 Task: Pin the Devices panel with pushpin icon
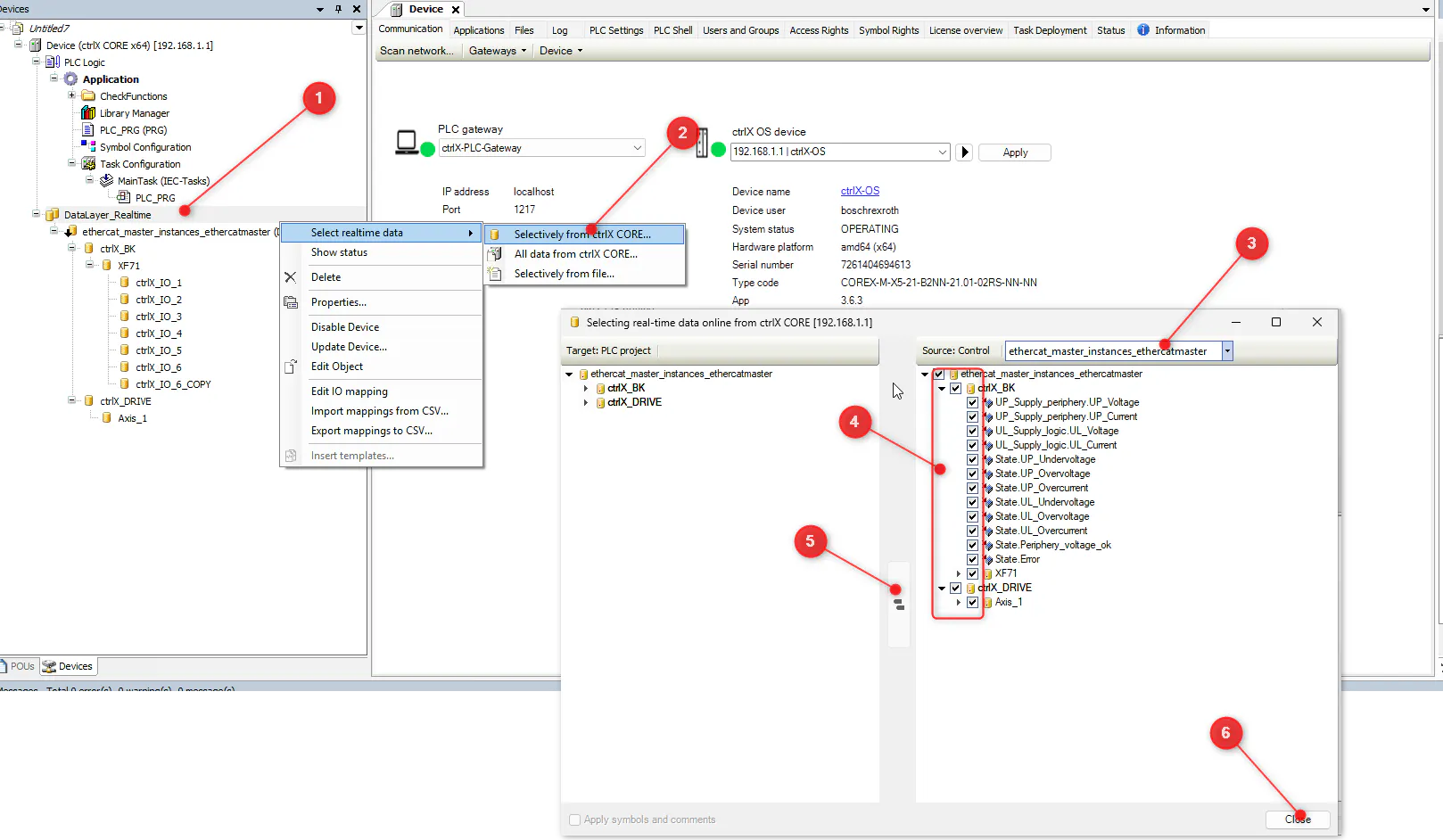338,9
